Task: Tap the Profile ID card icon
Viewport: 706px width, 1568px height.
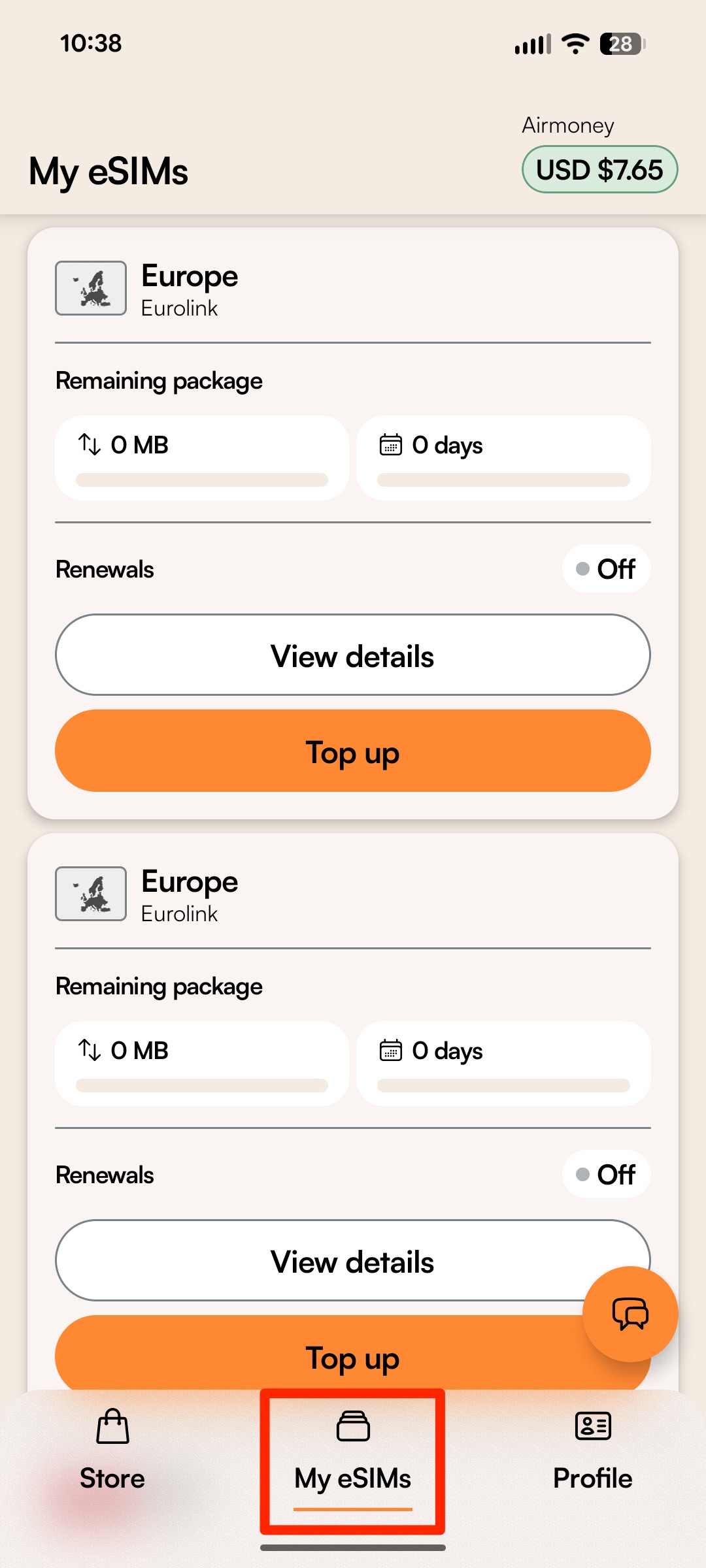Action: [x=593, y=1426]
